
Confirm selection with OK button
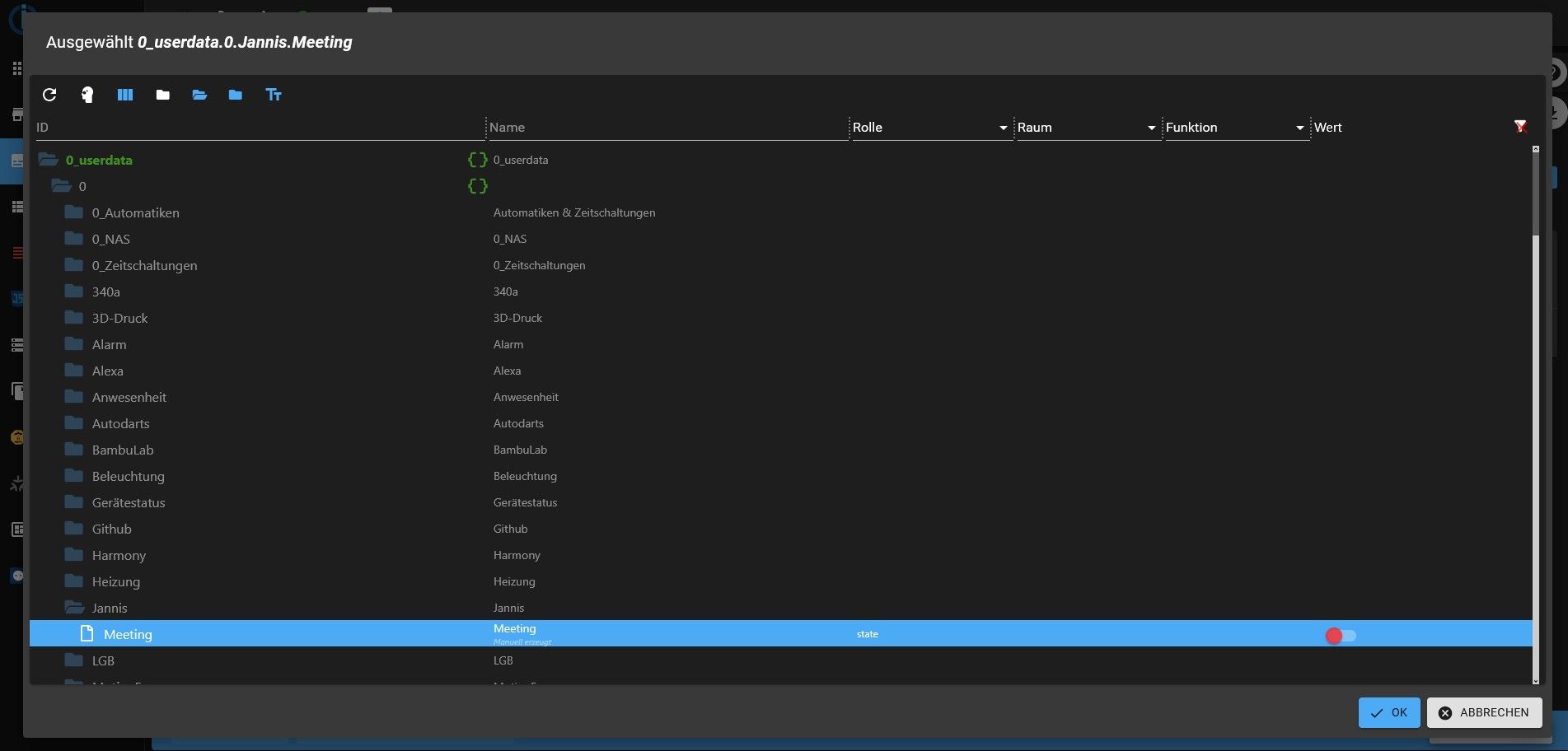1389,712
